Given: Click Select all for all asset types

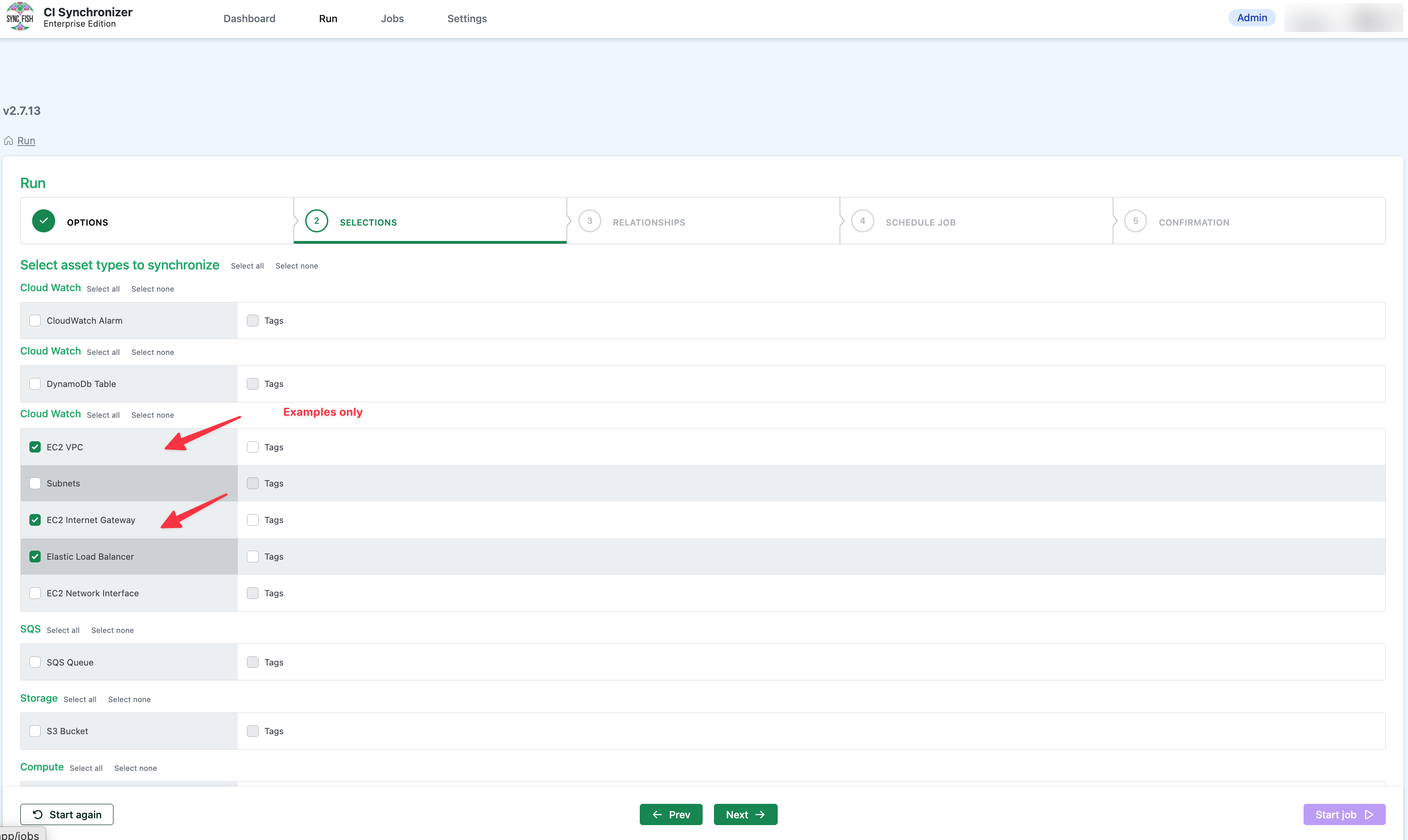Looking at the screenshot, I should coord(247,266).
